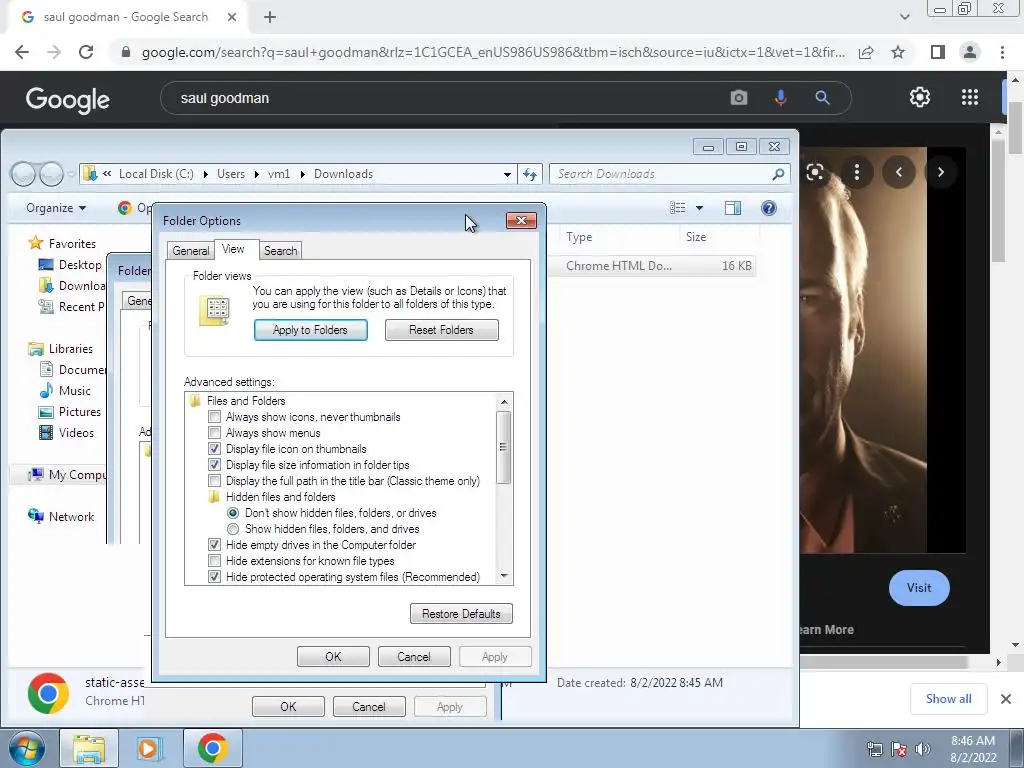This screenshot has width=1024, height=768.
Task: Select Show hidden files, folders, and drives
Action: (233, 529)
